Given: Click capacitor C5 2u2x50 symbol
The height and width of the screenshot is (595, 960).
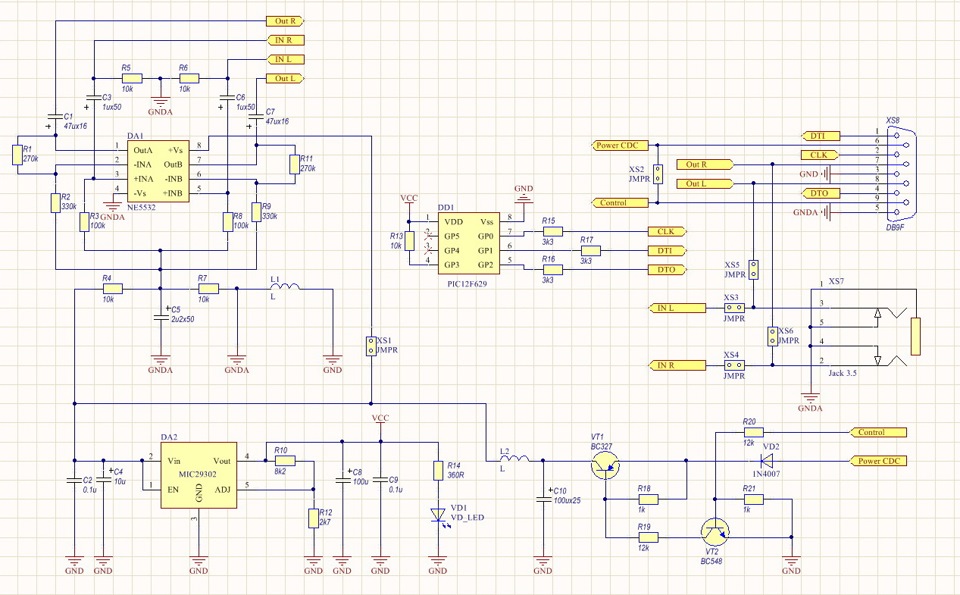Looking at the screenshot, I should (160, 317).
